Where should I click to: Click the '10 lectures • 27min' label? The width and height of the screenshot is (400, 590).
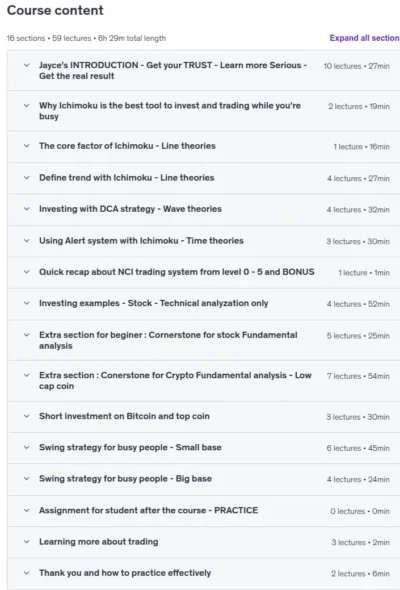(357, 66)
